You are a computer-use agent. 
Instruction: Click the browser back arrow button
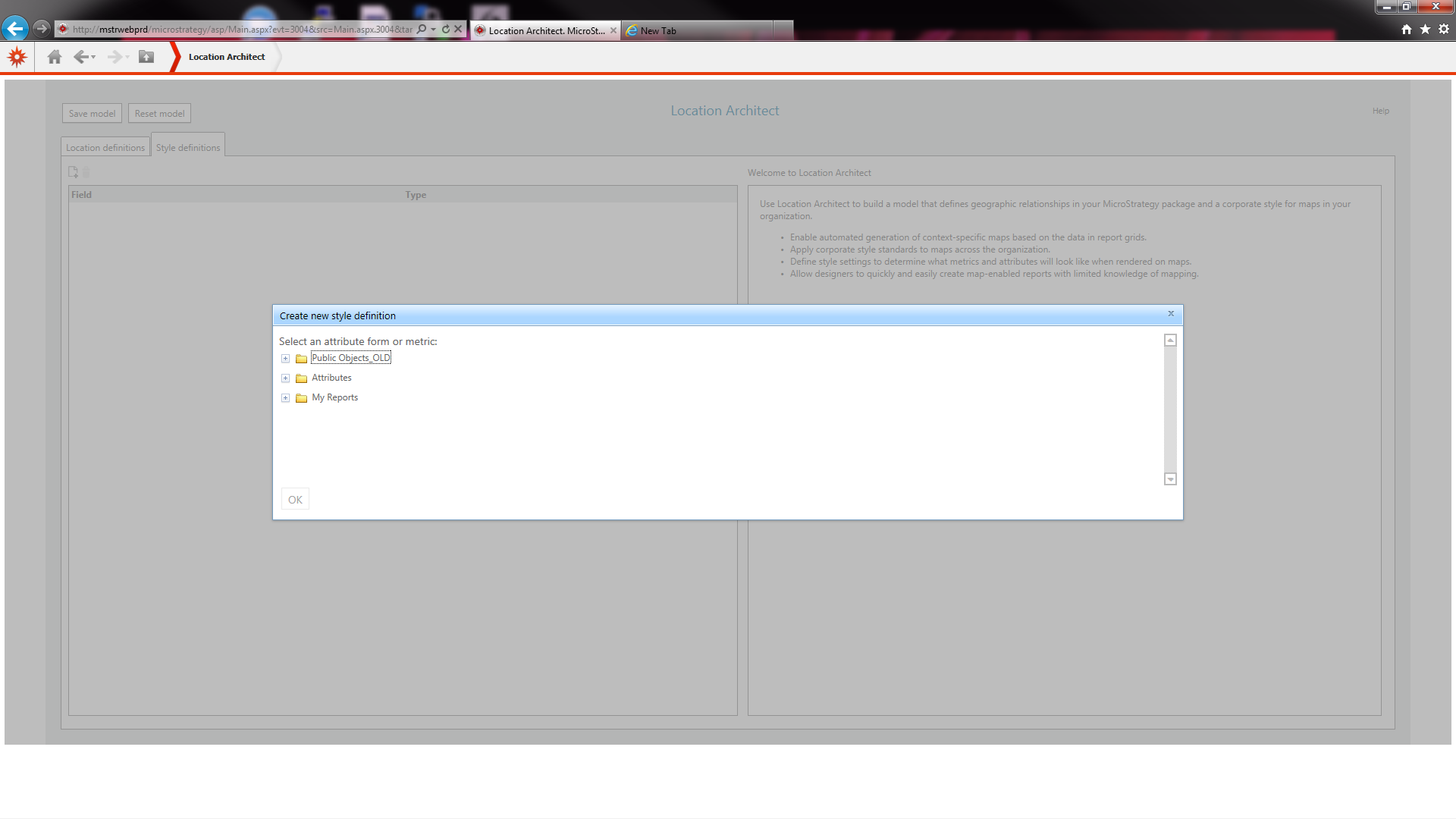click(x=15, y=30)
